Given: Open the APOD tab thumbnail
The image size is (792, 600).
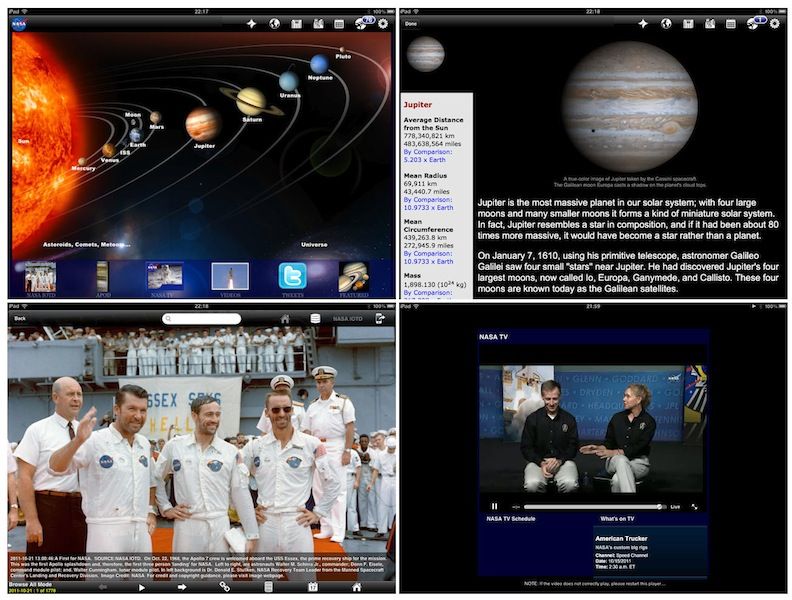Looking at the screenshot, I should [103, 276].
